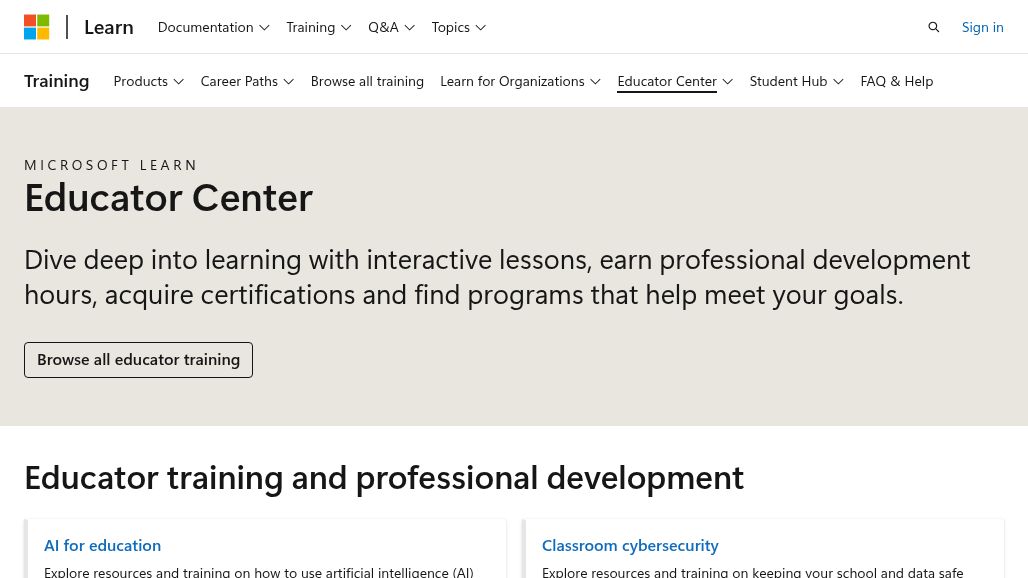Open FAQ & Help page
Viewport: 1028px width, 578px height.
coord(896,81)
